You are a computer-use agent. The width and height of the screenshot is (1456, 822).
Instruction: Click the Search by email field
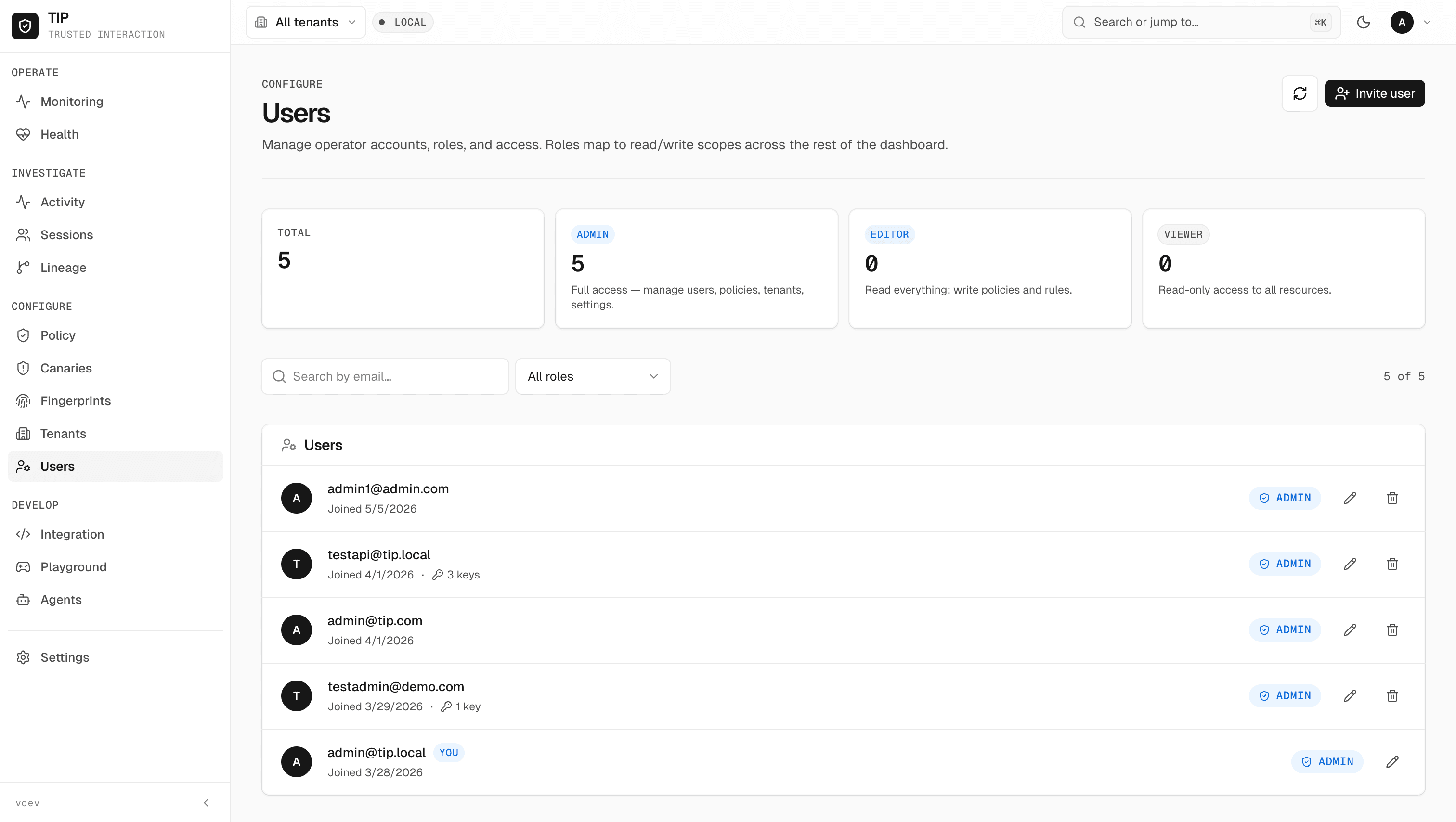coord(385,376)
